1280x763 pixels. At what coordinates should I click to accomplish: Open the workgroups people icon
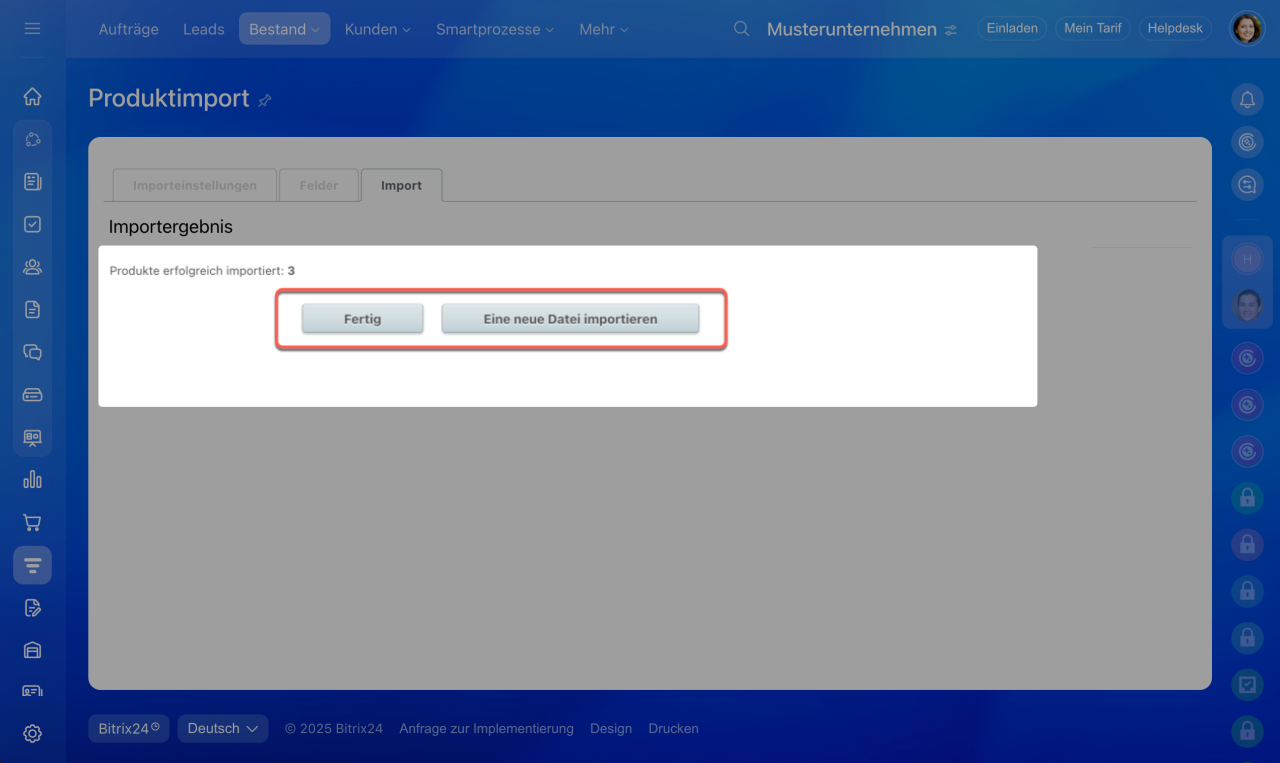coord(32,267)
